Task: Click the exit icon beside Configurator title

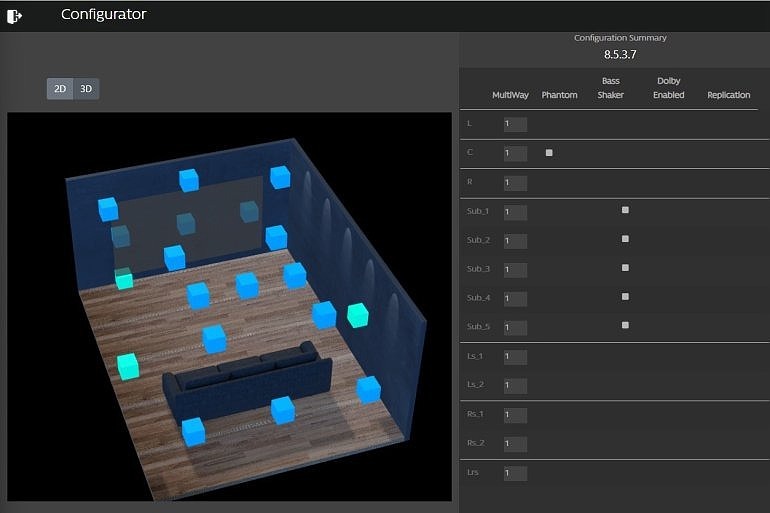Action: coord(14,16)
